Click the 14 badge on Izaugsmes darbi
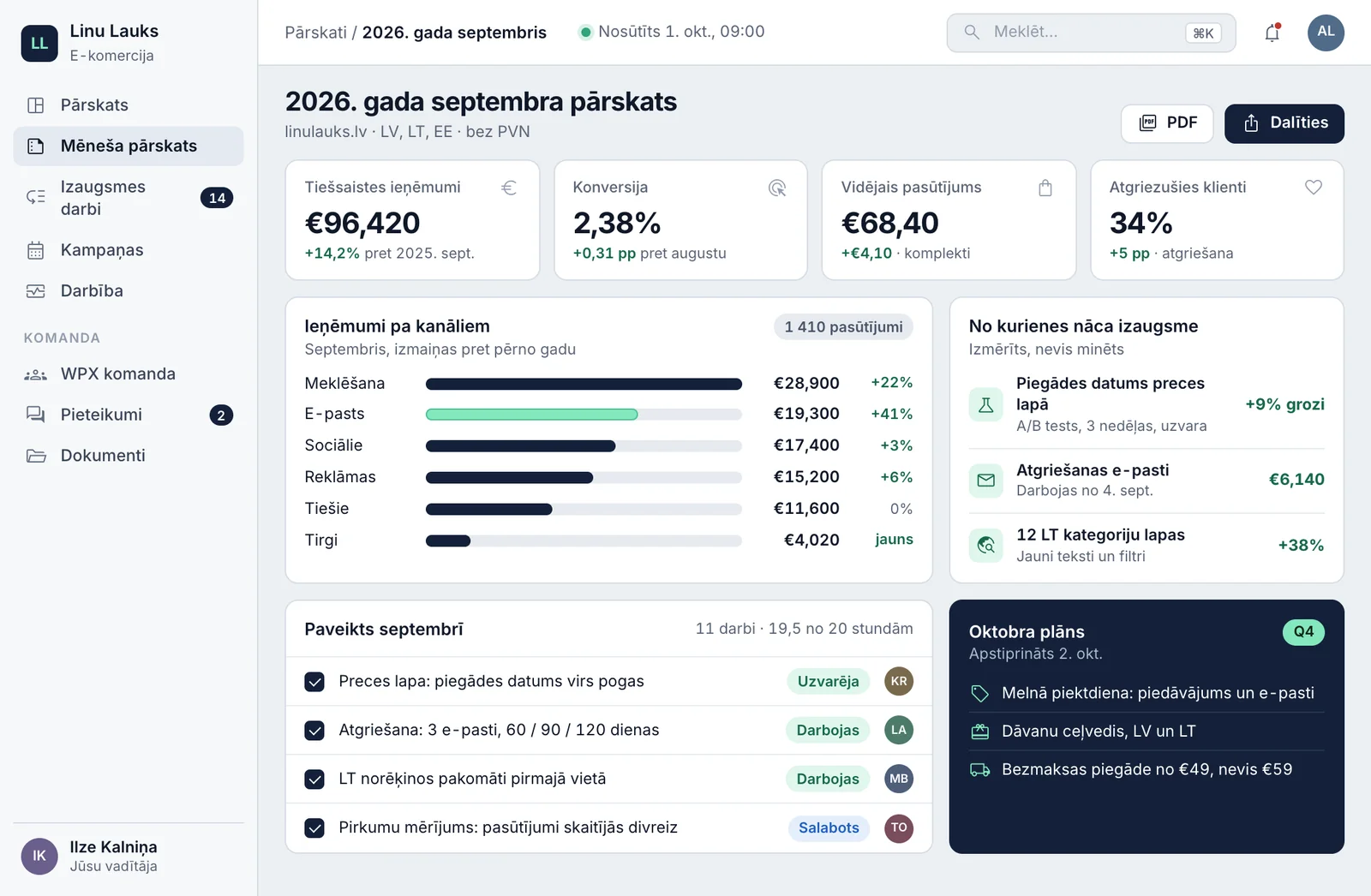This screenshot has height=896, width=1371. pos(217,198)
